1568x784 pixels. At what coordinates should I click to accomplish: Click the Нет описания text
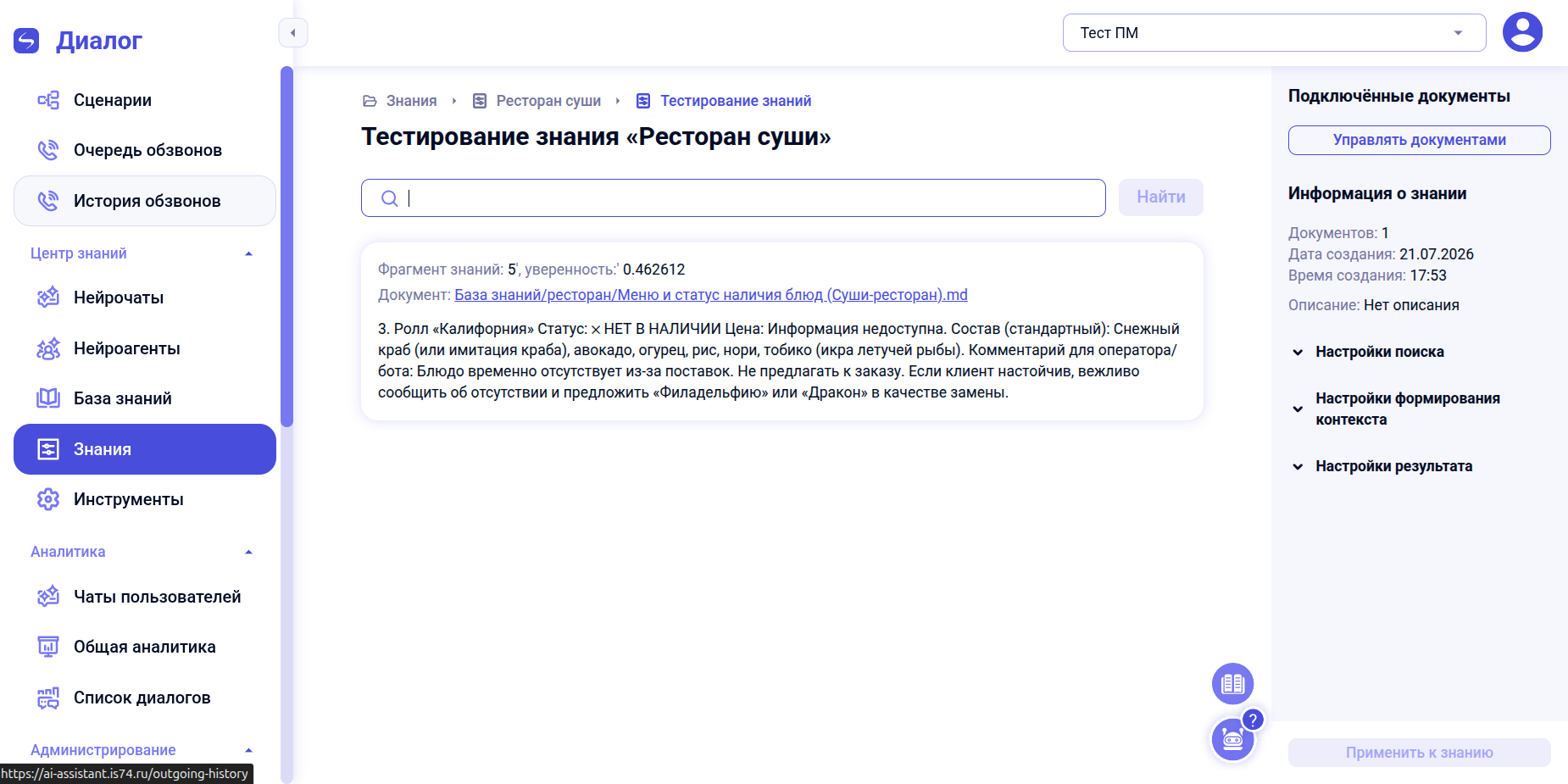1411,305
